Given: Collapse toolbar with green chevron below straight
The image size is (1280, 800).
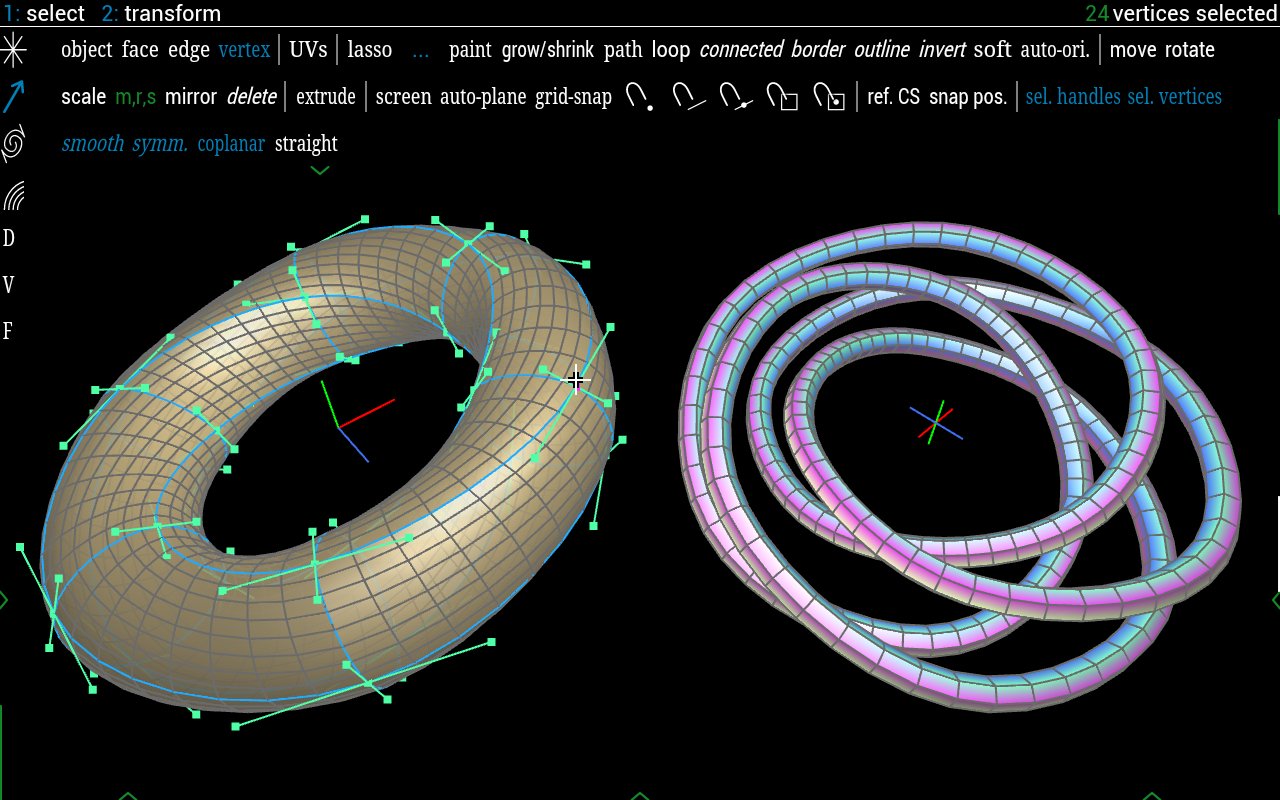Looking at the screenshot, I should click(x=320, y=171).
